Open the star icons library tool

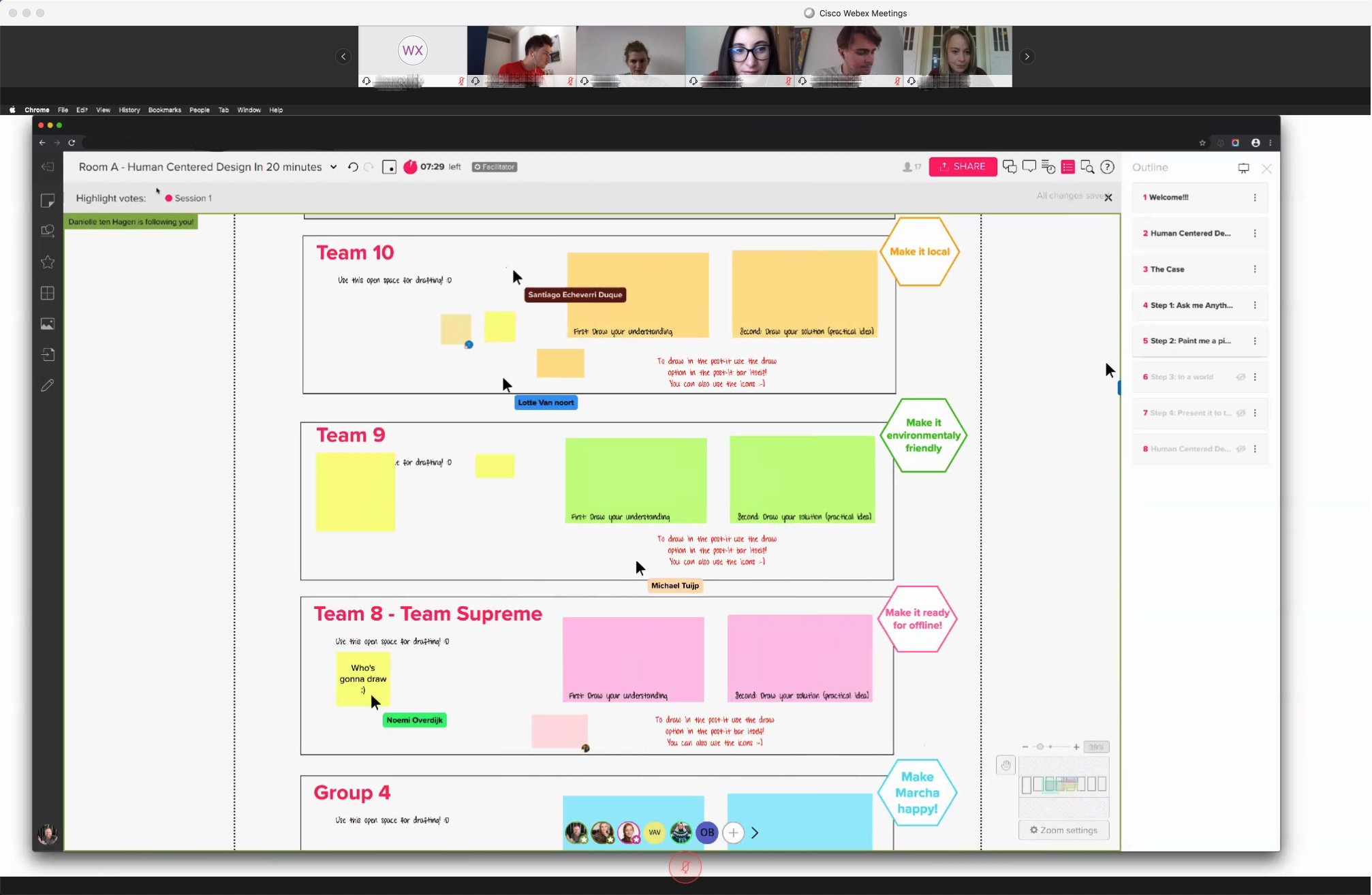pyautogui.click(x=48, y=262)
